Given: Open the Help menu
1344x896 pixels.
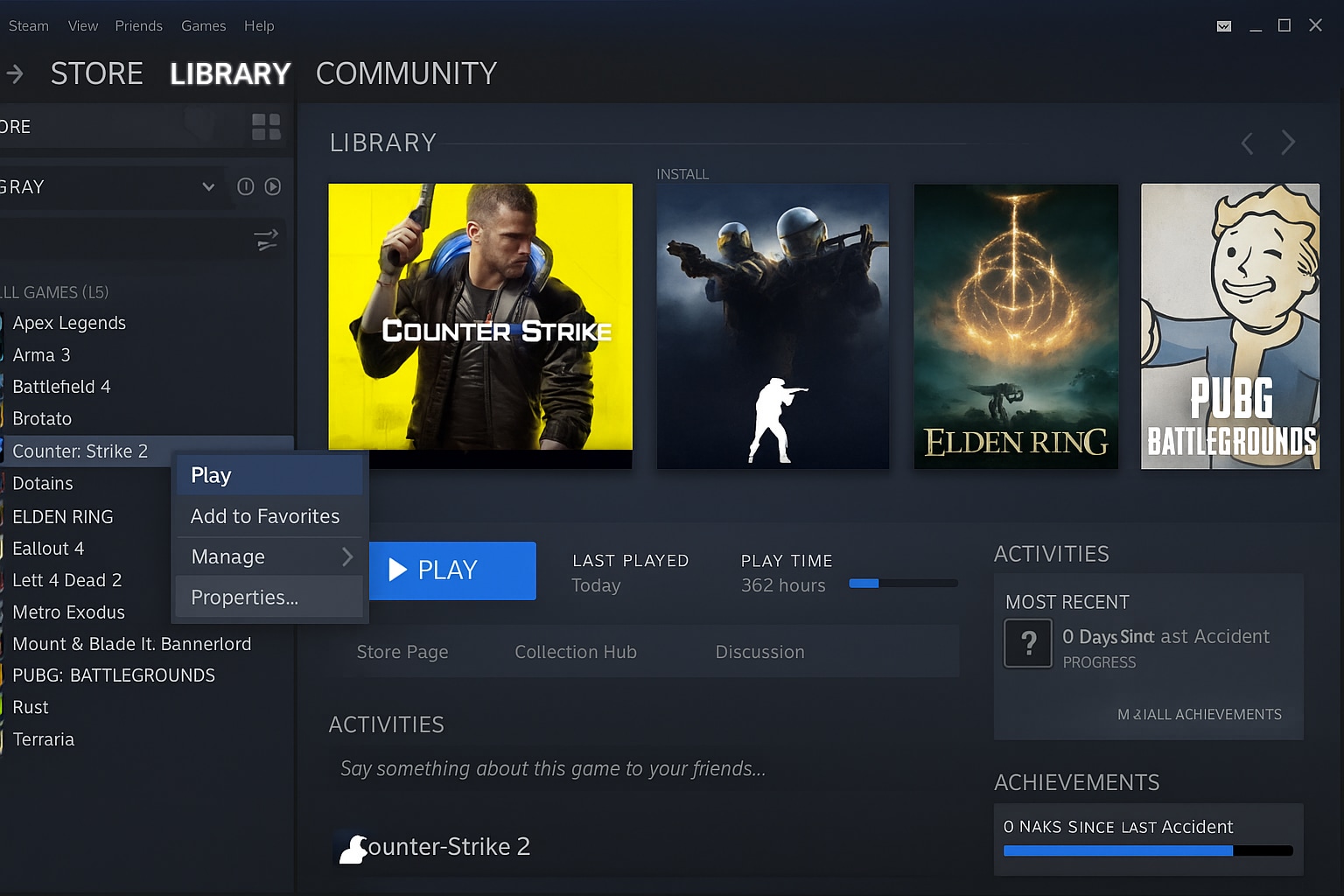Looking at the screenshot, I should click(x=259, y=26).
